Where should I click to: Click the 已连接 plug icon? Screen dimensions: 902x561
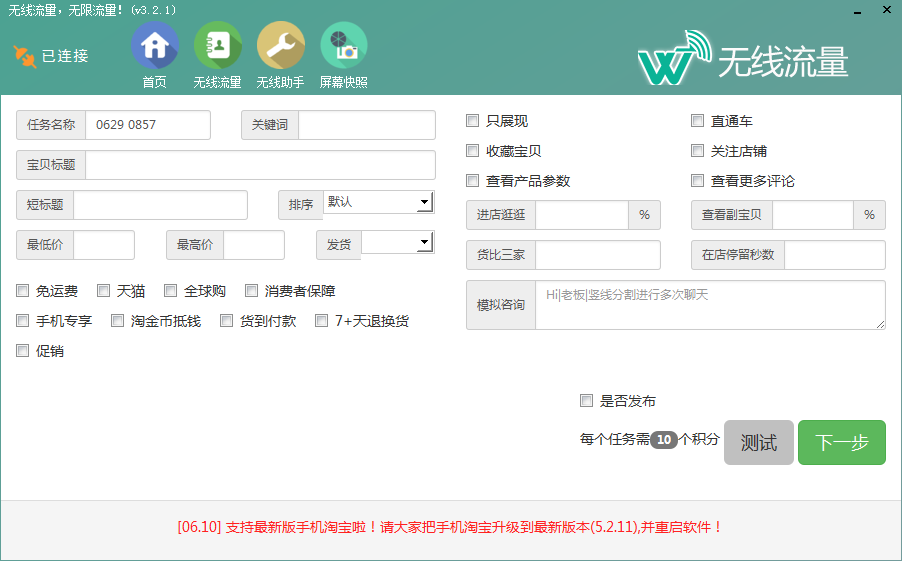click(24, 56)
